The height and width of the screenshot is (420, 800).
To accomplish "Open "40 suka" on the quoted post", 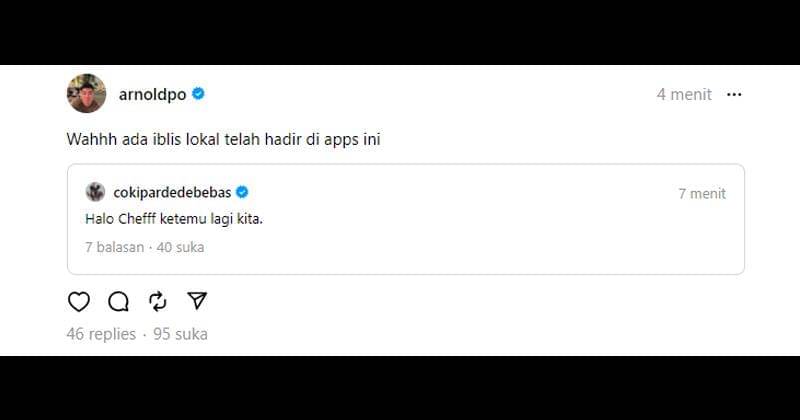I will pos(179,246).
